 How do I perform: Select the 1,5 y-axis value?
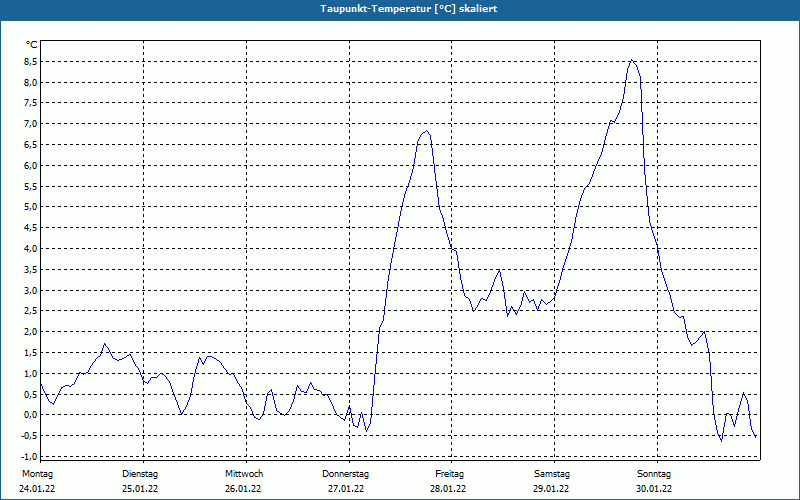30,353
